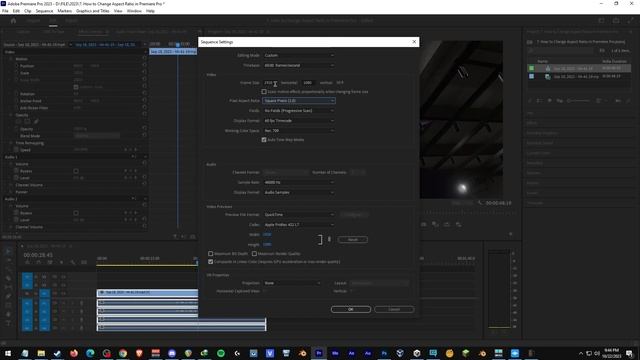
Task: Click the Effect Controls playhead
Action: pyautogui.click(x=178, y=44)
